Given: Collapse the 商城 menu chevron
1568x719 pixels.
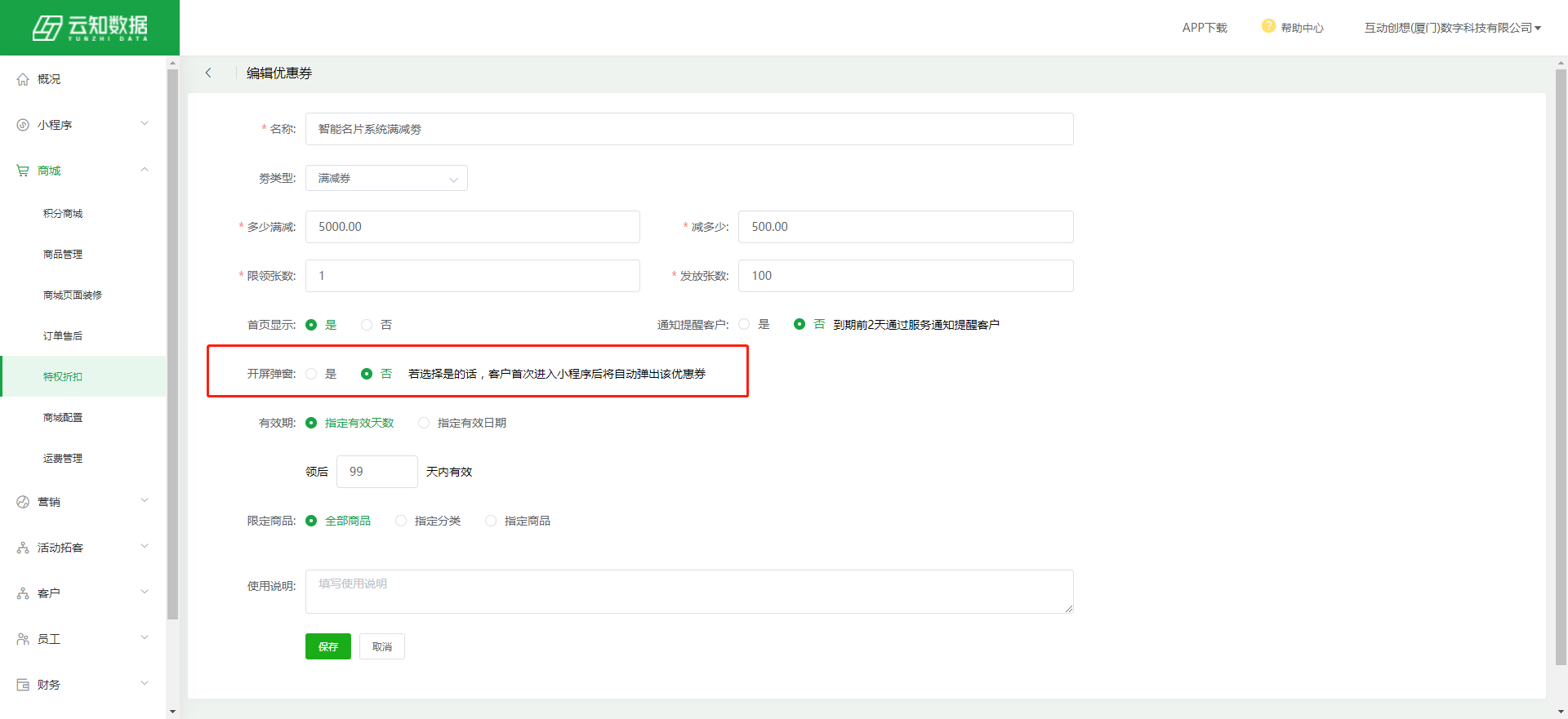Looking at the screenshot, I should click(x=145, y=170).
